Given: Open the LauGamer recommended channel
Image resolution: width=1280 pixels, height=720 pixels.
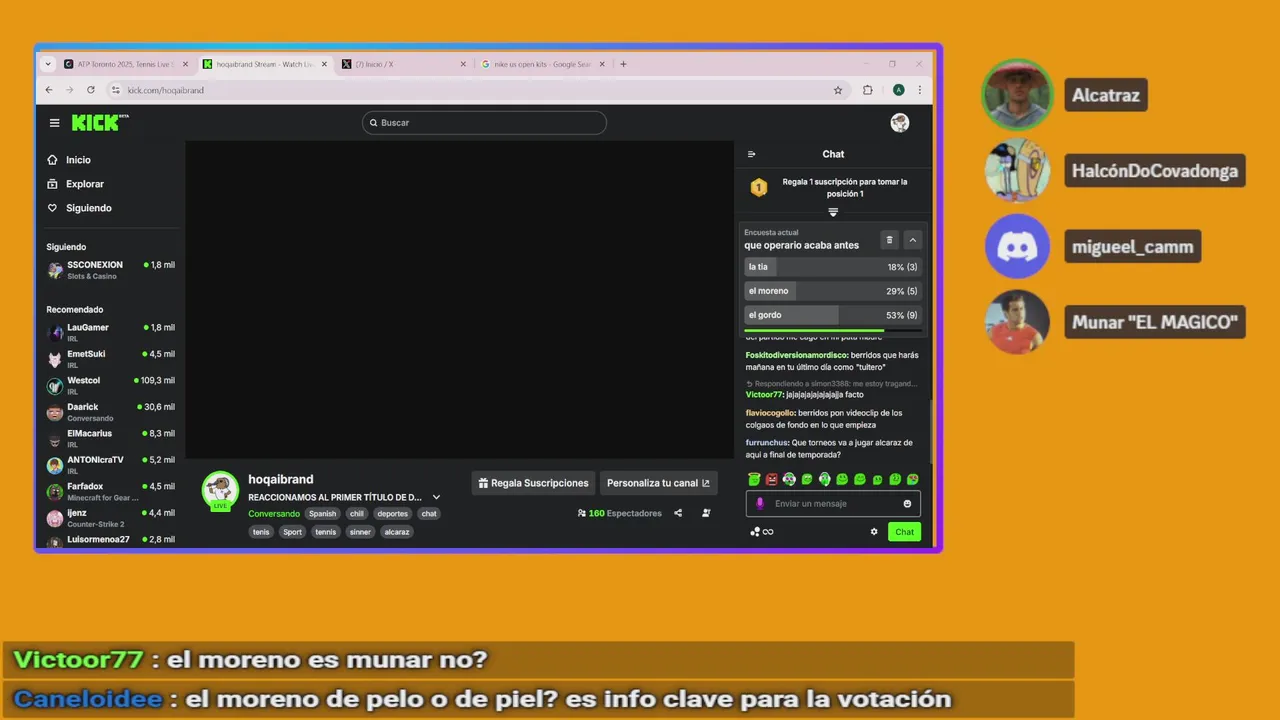Looking at the screenshot, I should (x=110, y=333).
